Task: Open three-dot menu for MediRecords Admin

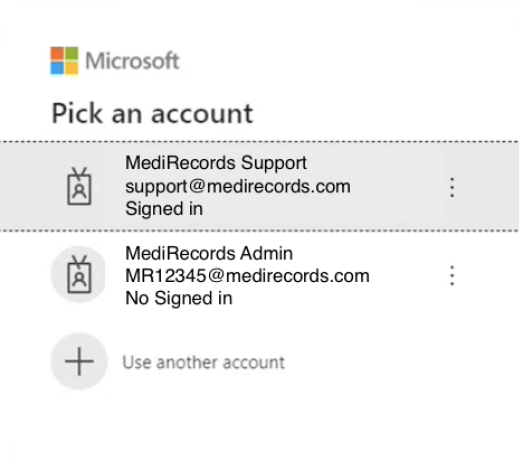Action: (x=452, y=275)
